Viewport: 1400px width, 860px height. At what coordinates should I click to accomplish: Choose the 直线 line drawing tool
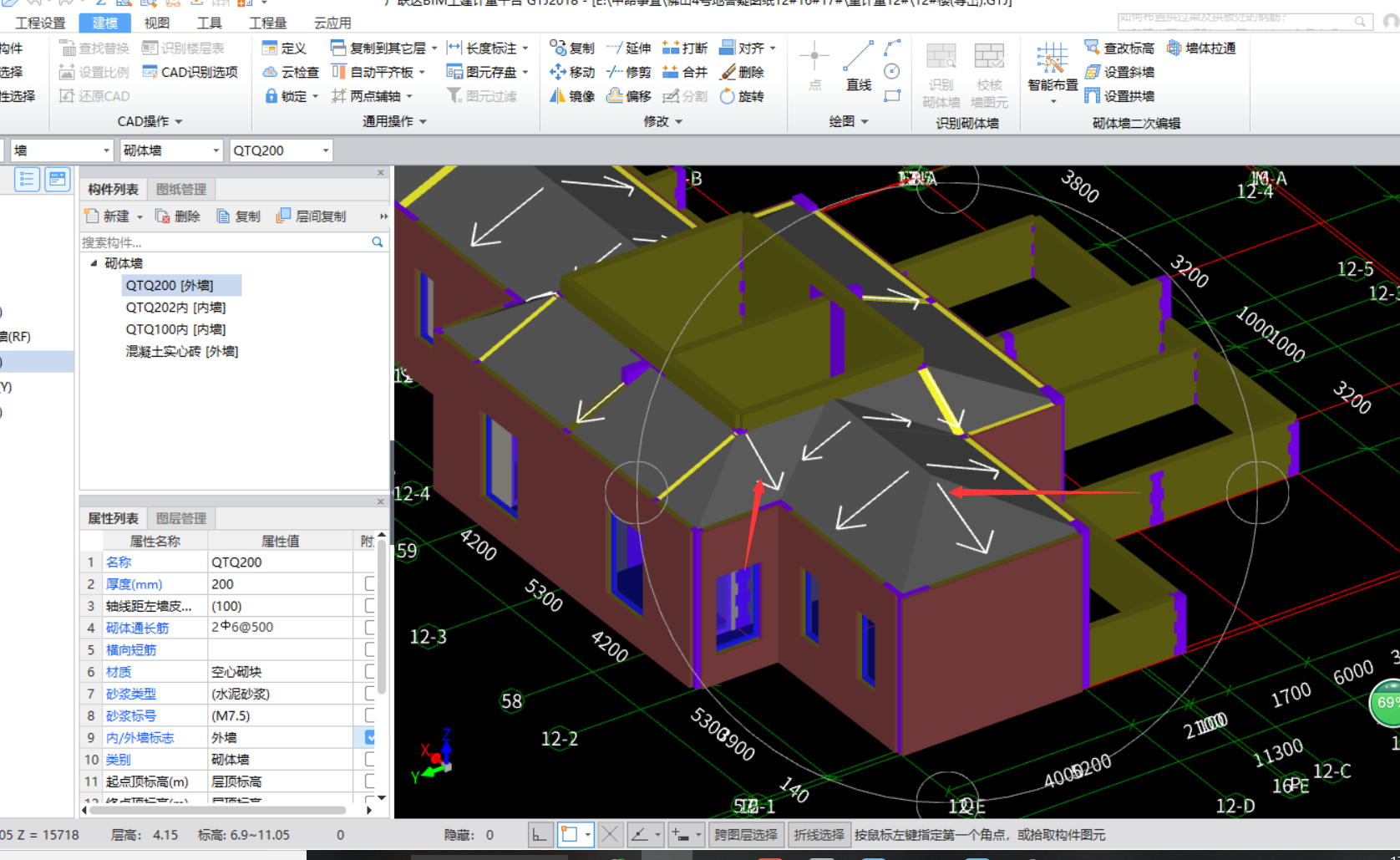[x=858, y=67]
